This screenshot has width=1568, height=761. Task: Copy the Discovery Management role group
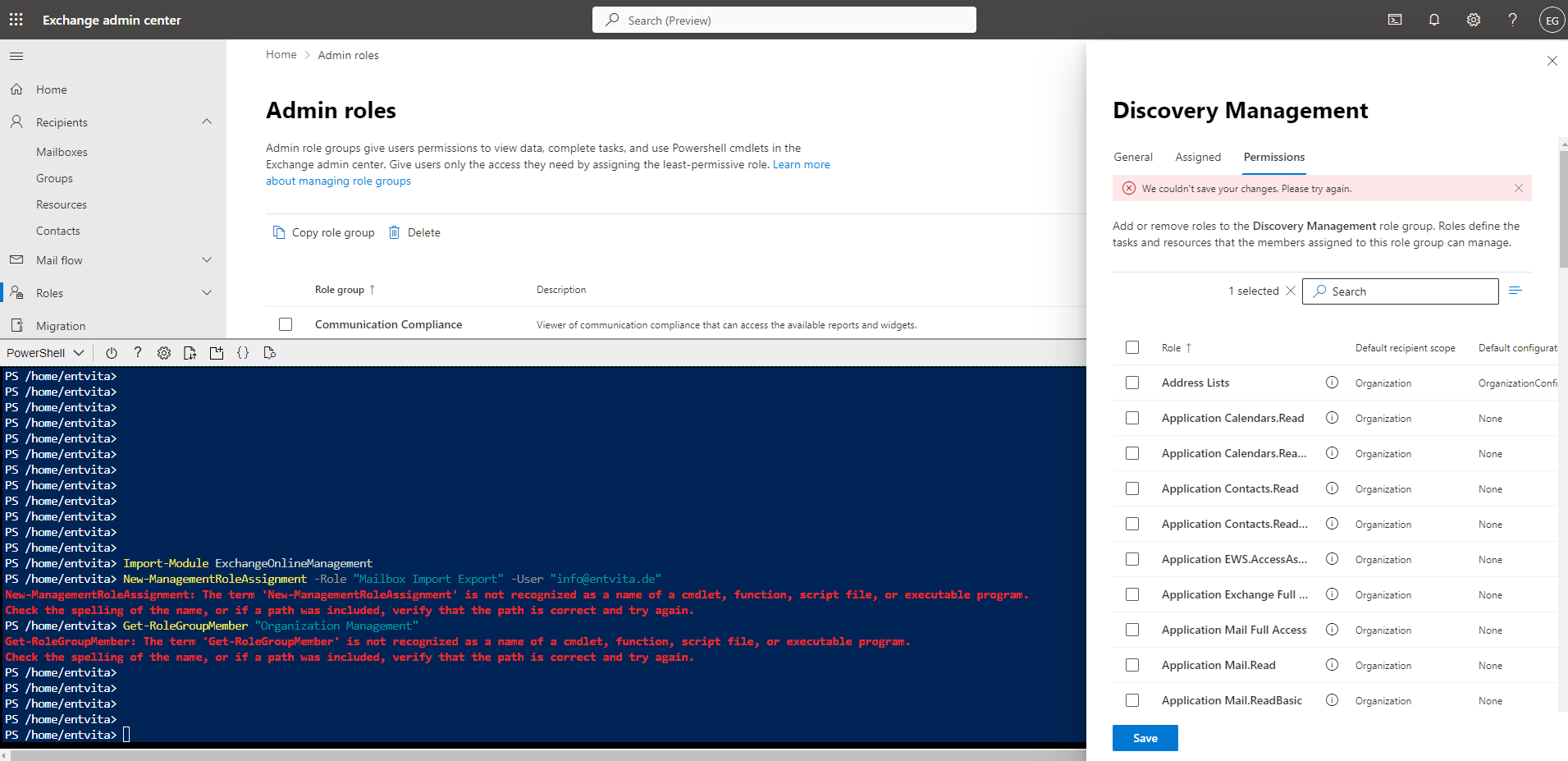324,232
